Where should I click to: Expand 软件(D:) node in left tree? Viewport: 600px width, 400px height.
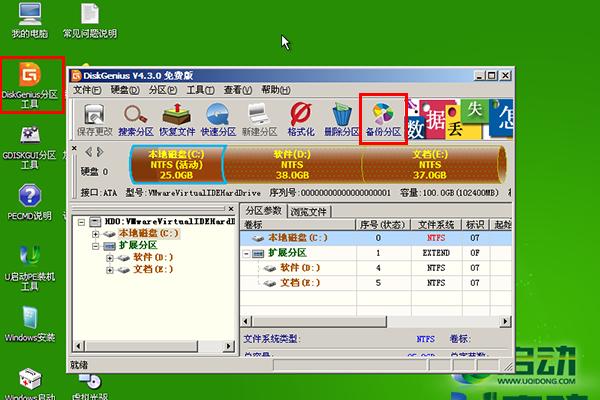[x=109, y=258]
